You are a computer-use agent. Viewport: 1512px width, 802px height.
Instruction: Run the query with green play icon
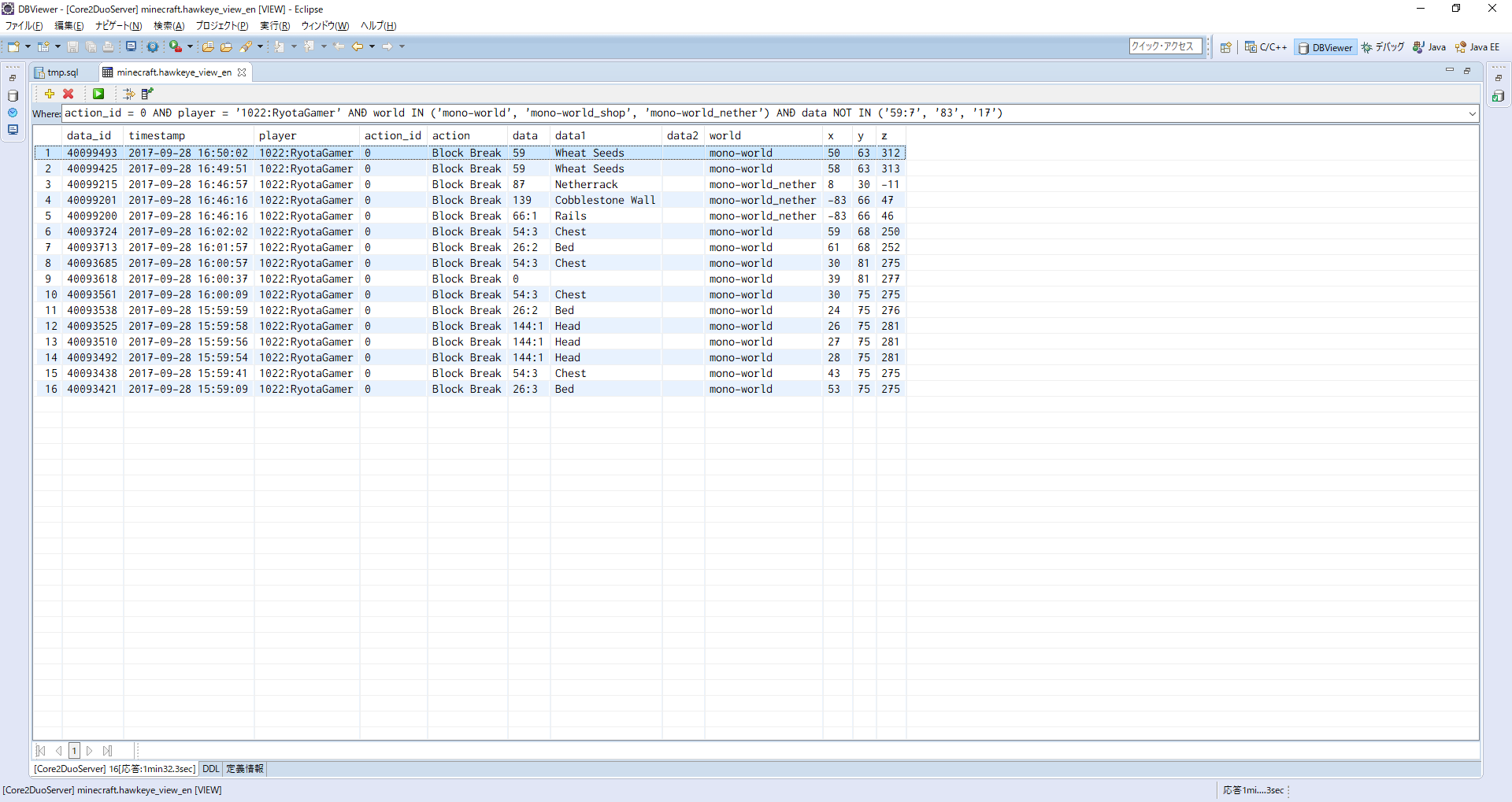click(98, 94)
